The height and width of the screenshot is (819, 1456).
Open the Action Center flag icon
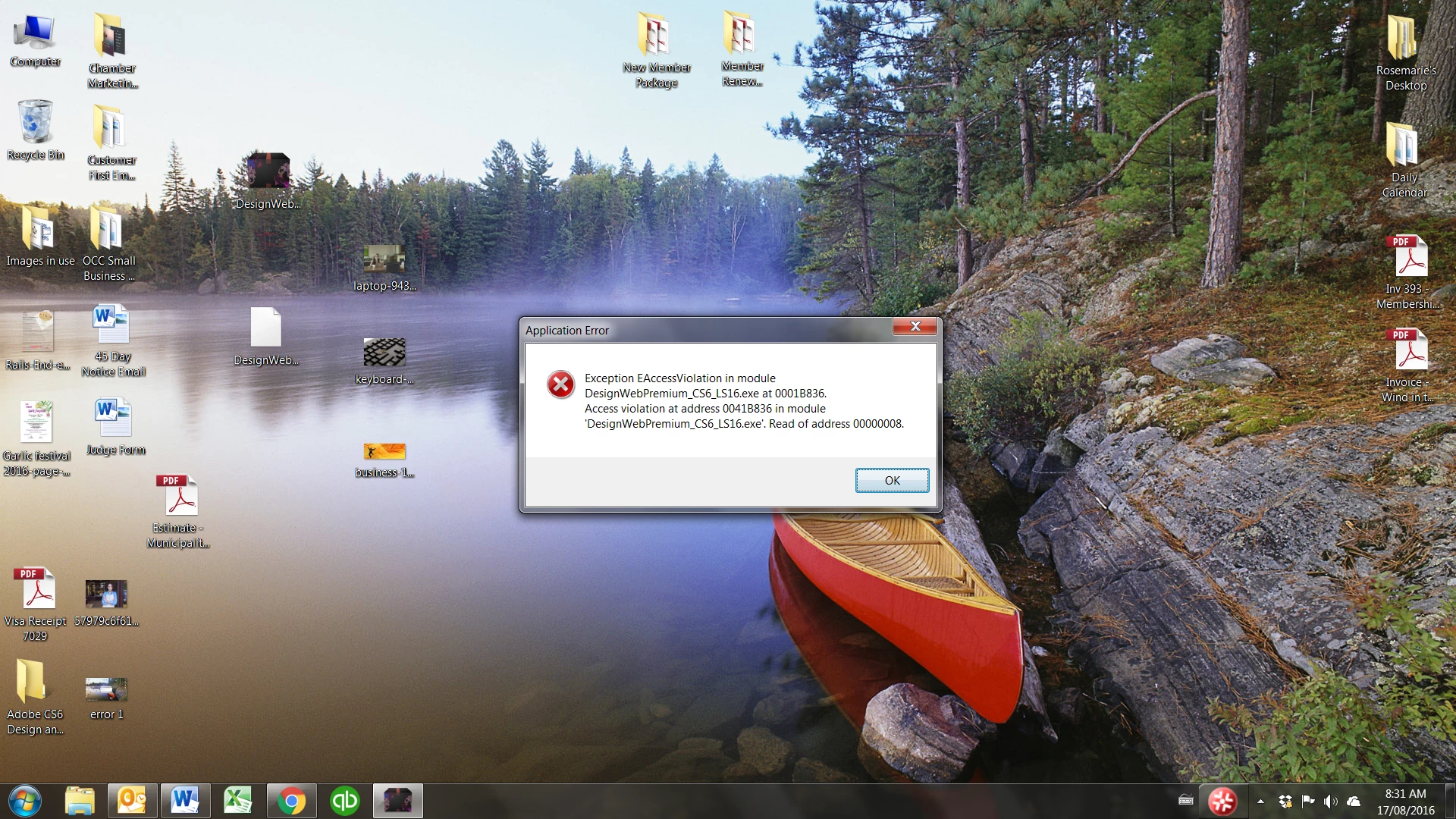coord(1307,801)
